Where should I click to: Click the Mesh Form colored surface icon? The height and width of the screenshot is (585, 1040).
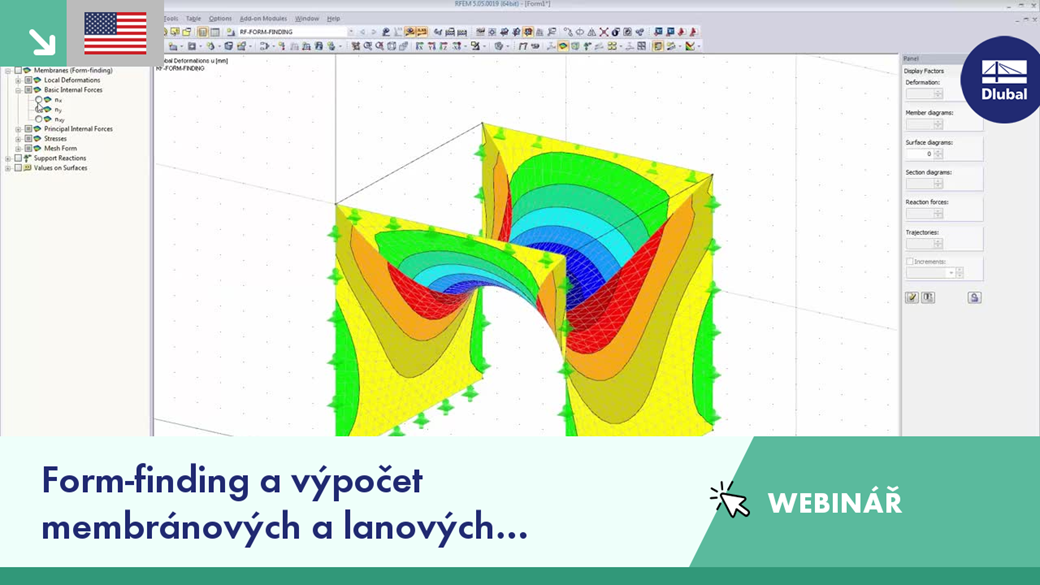click(37, 149)
